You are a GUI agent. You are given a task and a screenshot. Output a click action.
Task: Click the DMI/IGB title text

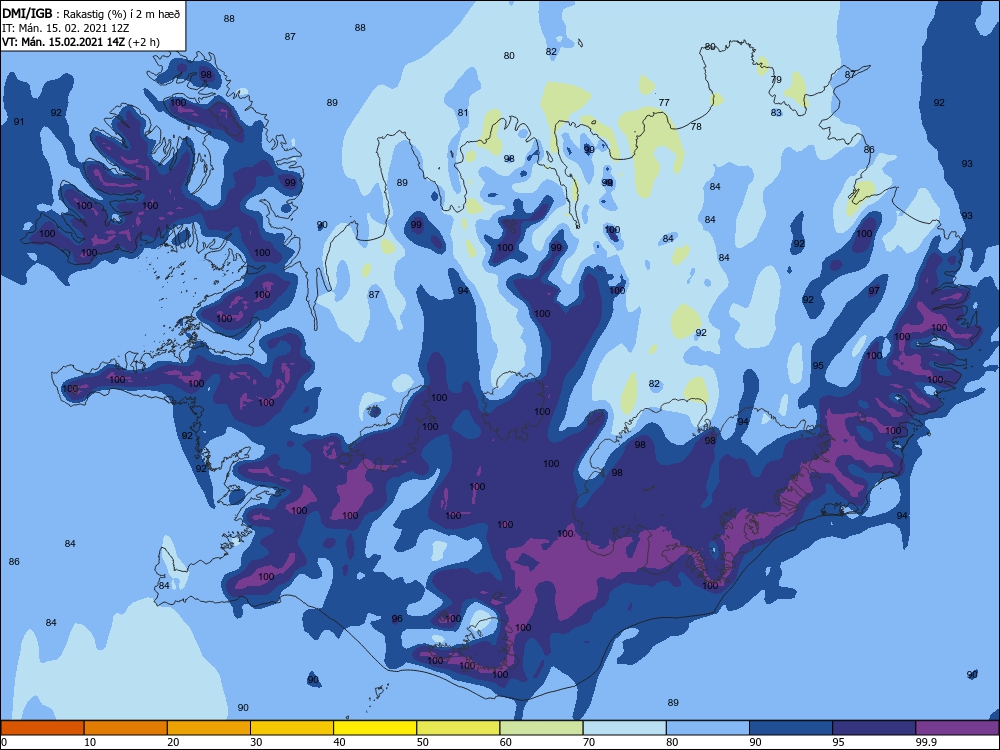pyautogui.click(x=27, y=13)
